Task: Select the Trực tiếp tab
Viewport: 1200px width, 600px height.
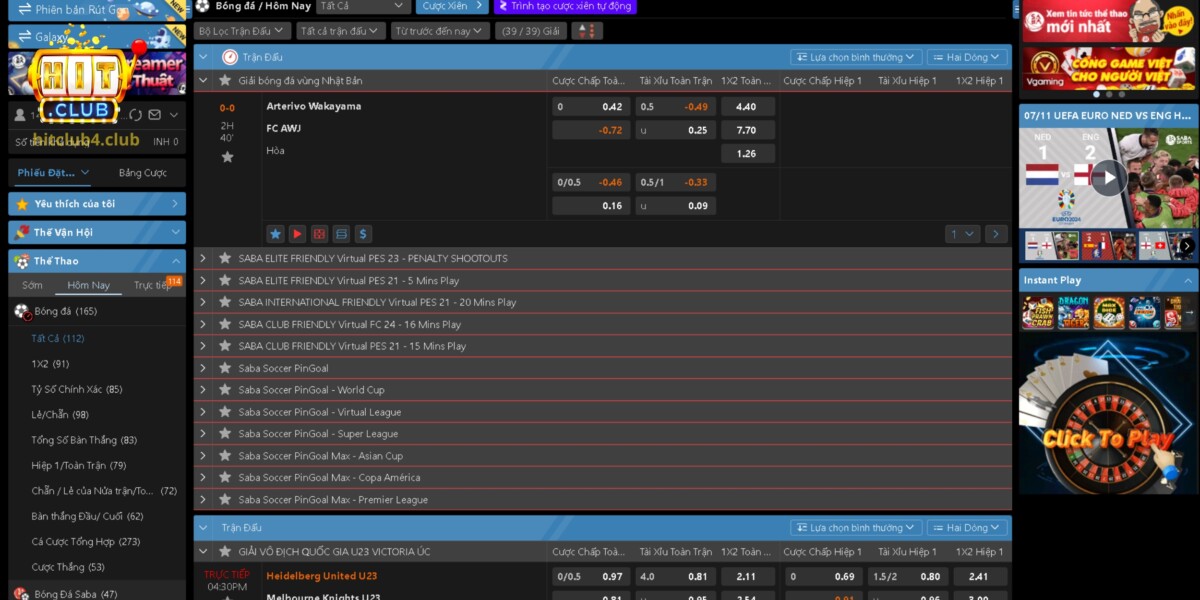Action: [x=152, y=285]
